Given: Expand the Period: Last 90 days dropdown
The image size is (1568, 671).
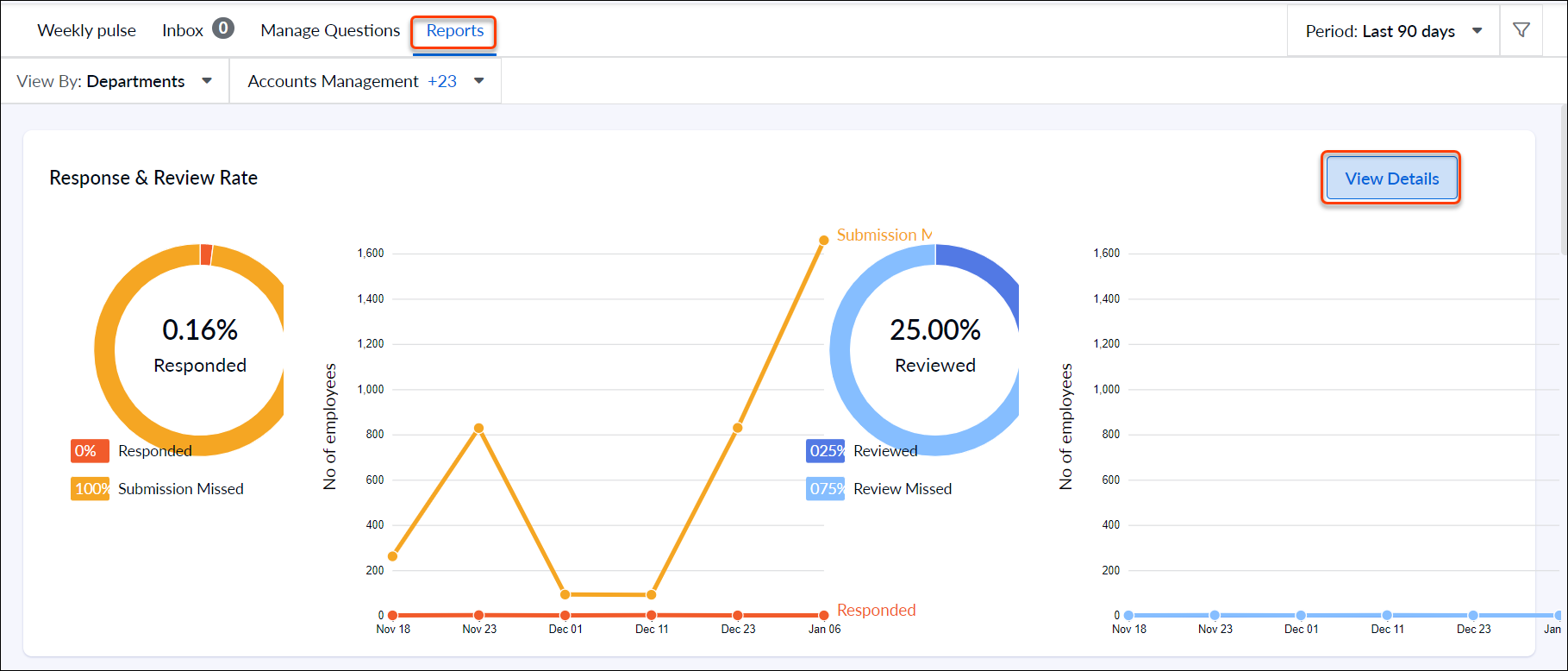Looking at the screenshot, I should pos(1394,31).
